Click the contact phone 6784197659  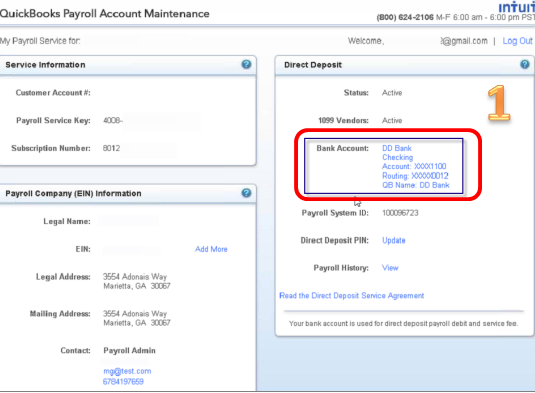[123, 381]
